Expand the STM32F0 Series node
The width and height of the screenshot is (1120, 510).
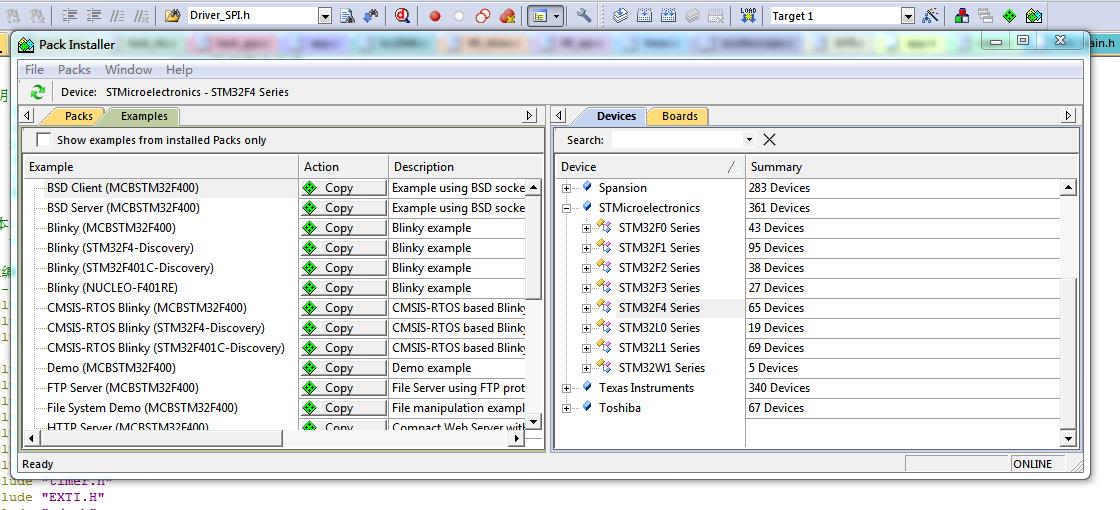click(x=586, y=228)
